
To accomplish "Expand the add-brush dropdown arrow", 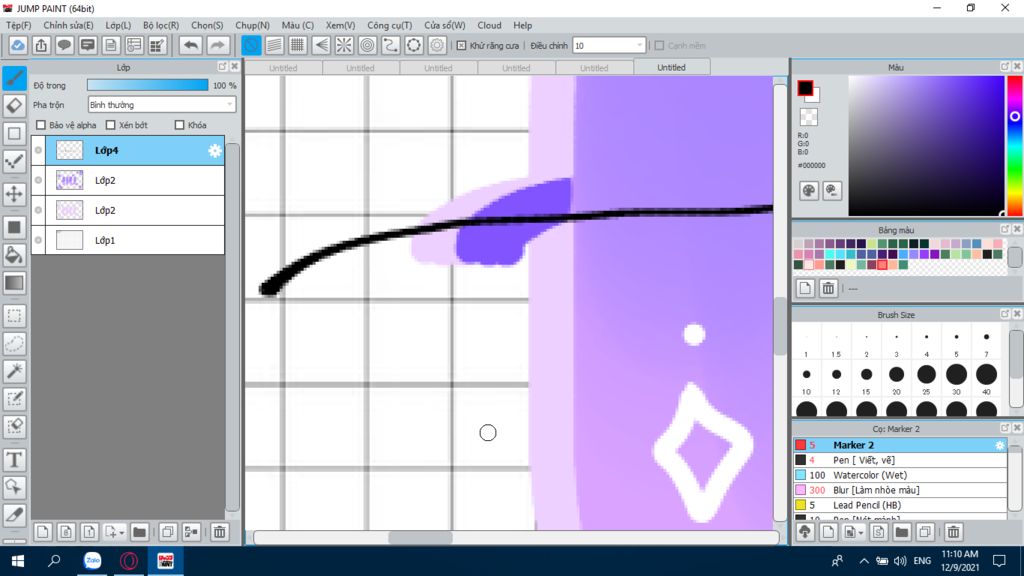I will click(861, 533).
